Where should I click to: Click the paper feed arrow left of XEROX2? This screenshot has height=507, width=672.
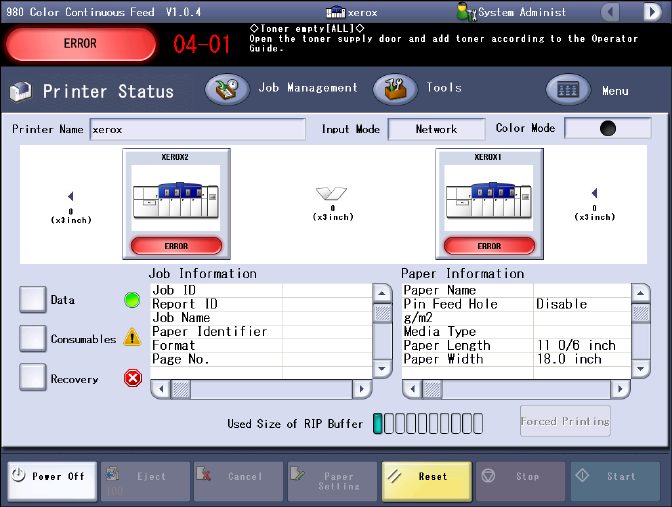[x=71, y=196]
